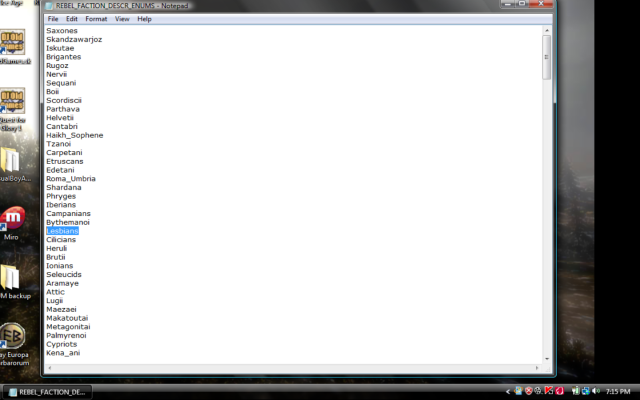This screenshot has height=400, width=640.
Task: Click the line "Palmyrenoi"
Action: [66, 336]
